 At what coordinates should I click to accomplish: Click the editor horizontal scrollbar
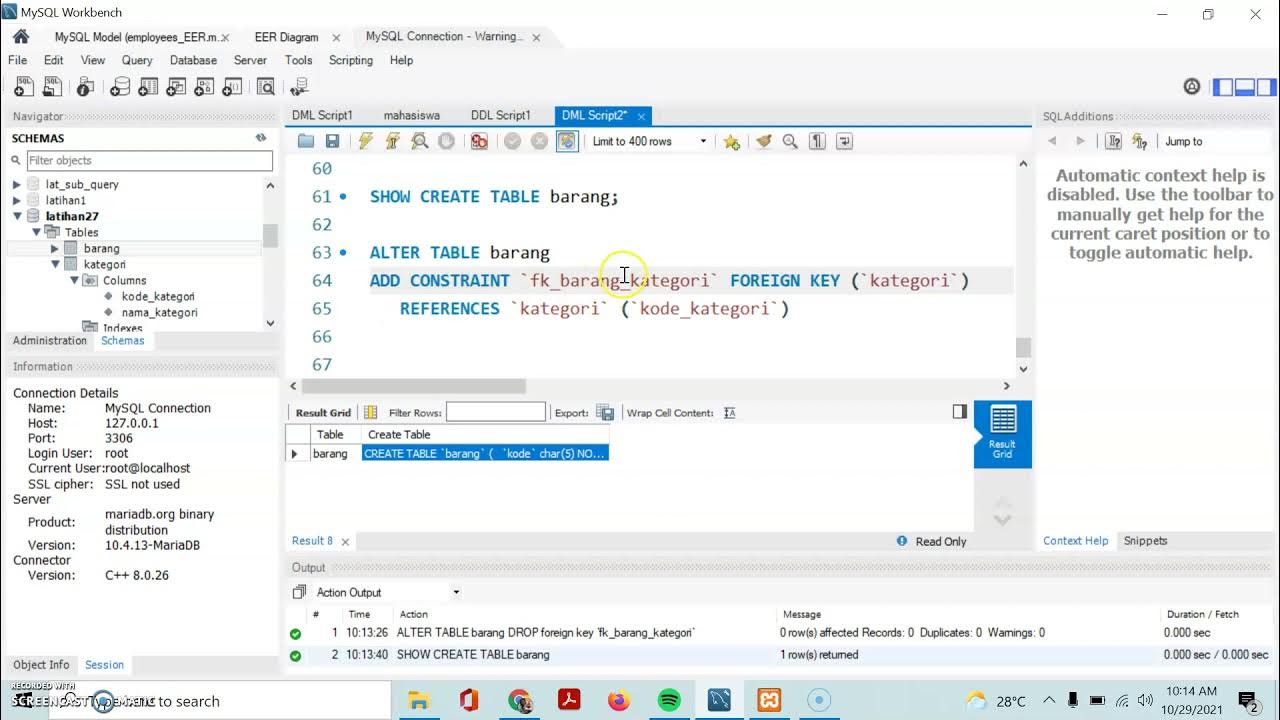point(413,386)
